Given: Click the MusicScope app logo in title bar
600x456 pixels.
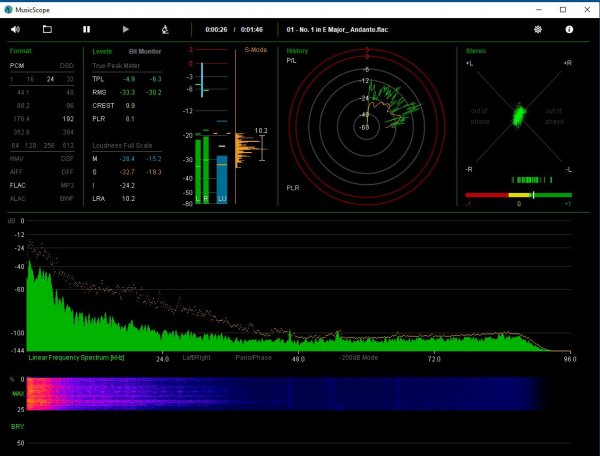Looking at the screenshot, I should click(x=8, y=10).
